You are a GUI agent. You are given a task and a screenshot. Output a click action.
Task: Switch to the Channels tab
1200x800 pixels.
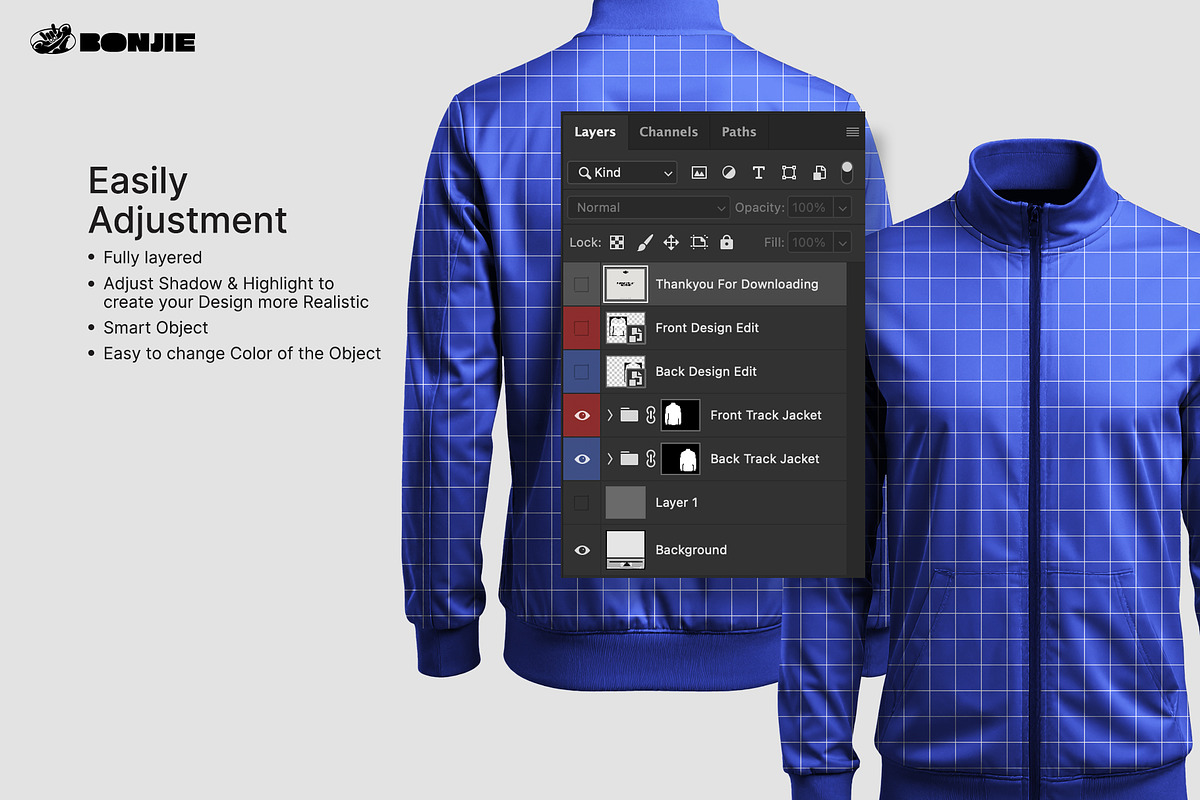click(x=668, y=132)
